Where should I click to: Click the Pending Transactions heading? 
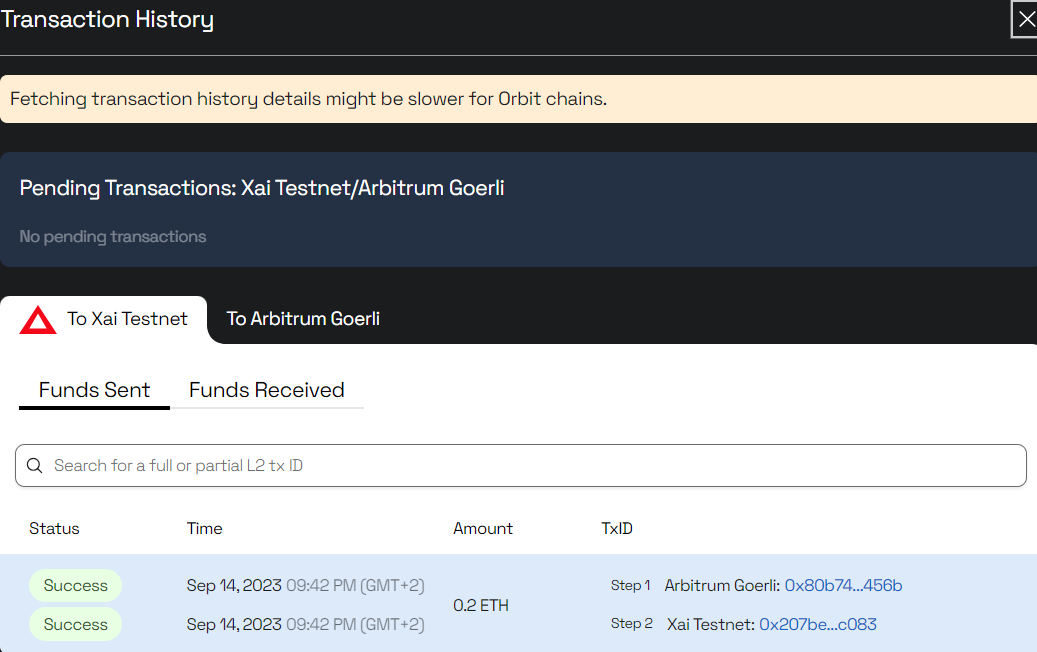(262, 188)
